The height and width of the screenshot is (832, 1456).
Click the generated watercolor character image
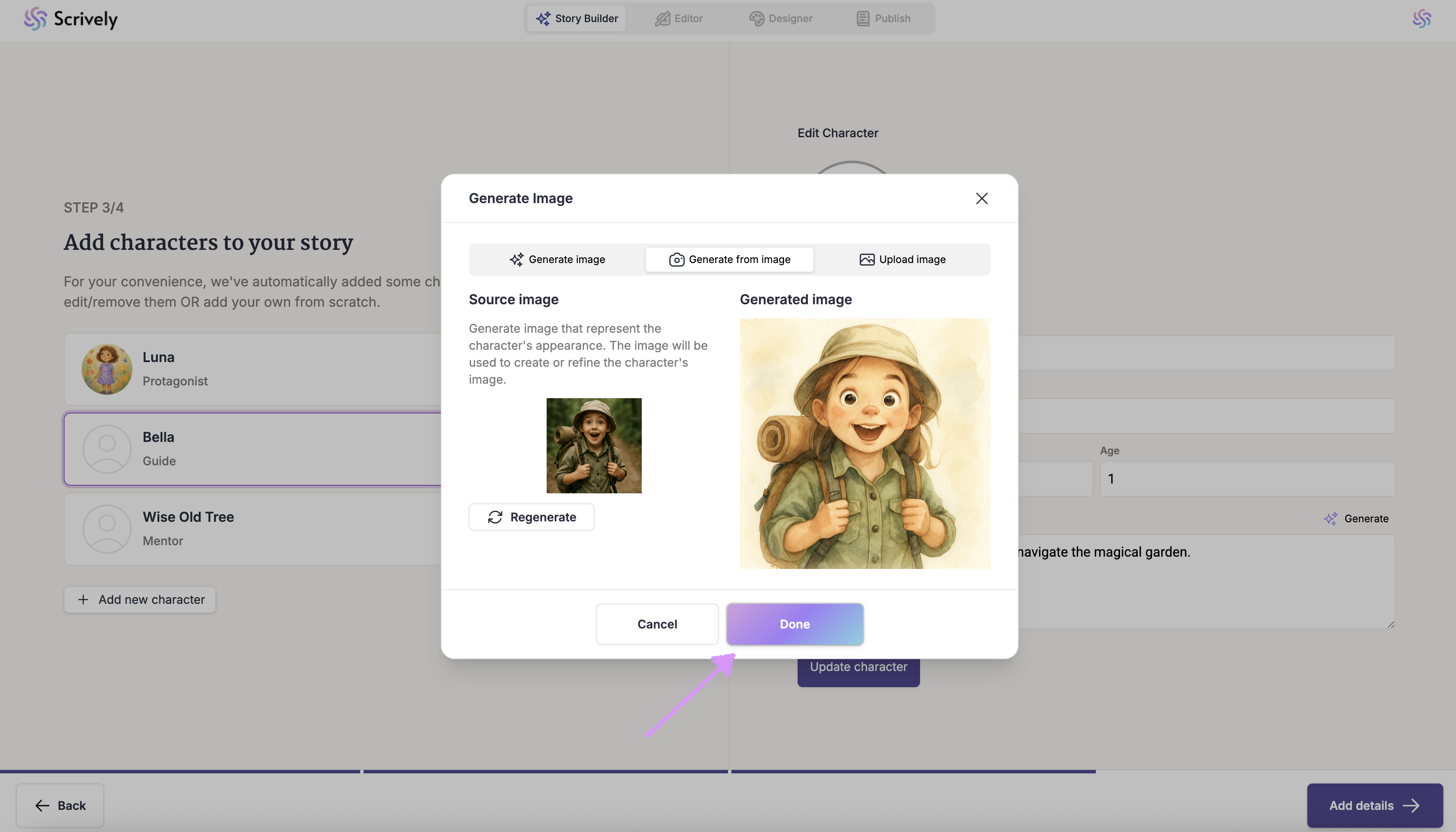pos(864,444)
